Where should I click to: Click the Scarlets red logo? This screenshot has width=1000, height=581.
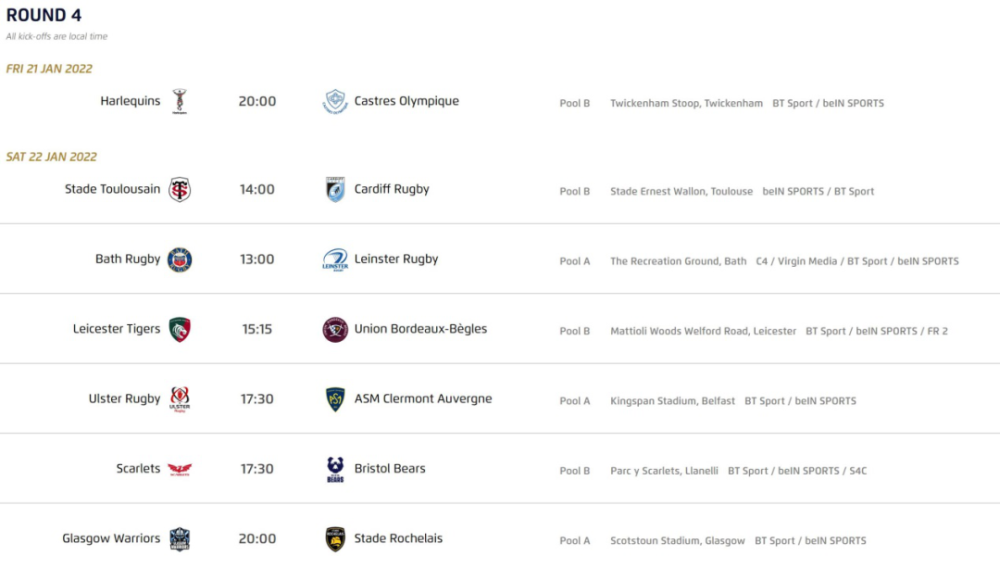[x=180, y=469]
